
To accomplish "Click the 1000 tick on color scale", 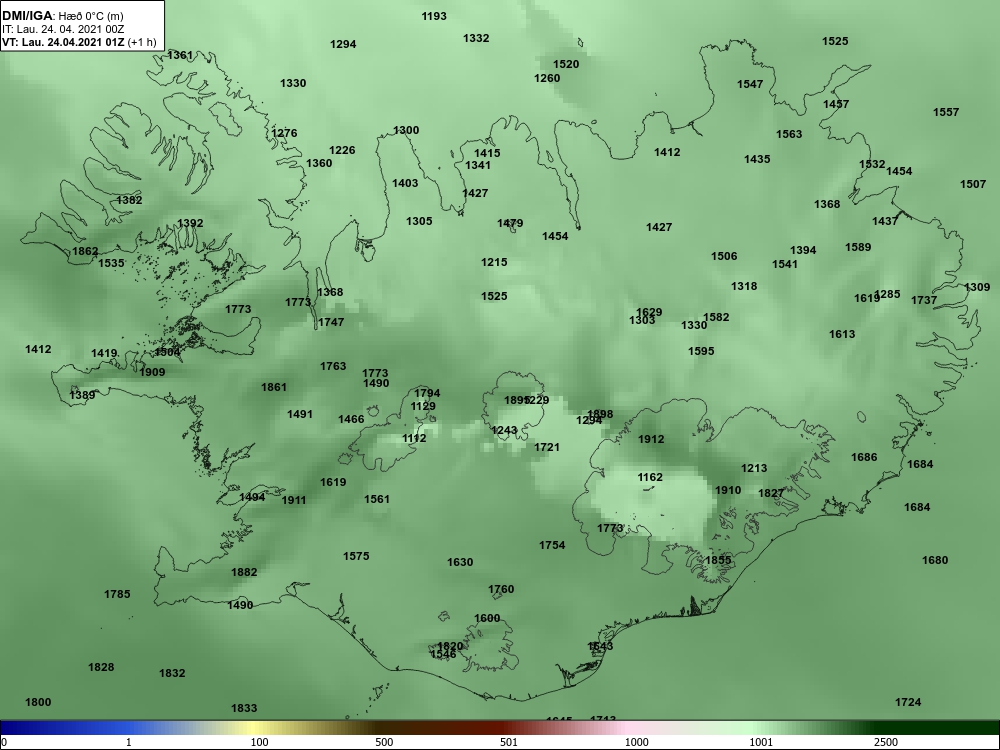I will pyautogui.click(x=636, y=742).
